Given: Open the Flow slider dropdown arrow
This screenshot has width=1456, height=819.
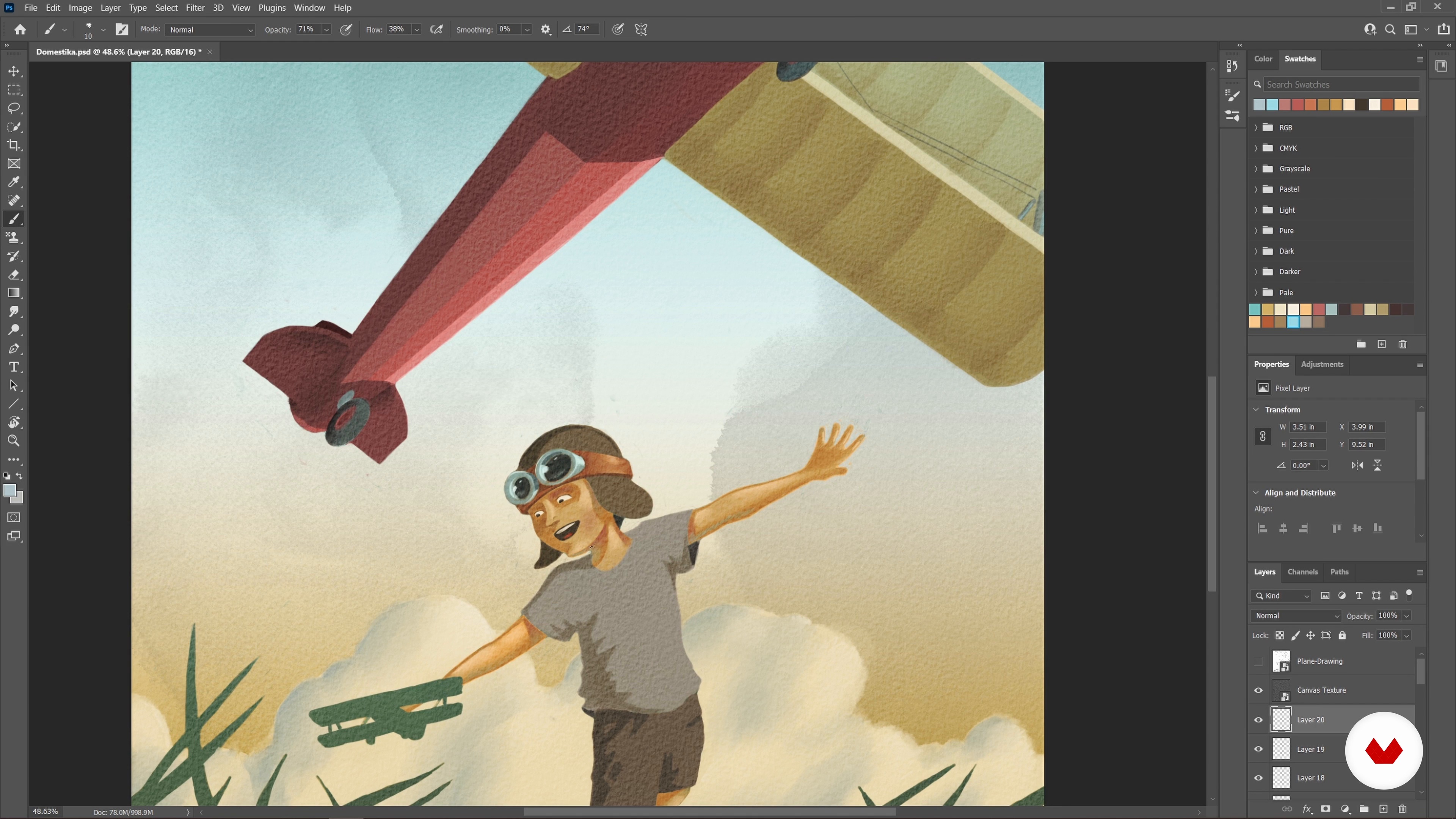Looking at the screenshot, I should click(x=417, y=30).
